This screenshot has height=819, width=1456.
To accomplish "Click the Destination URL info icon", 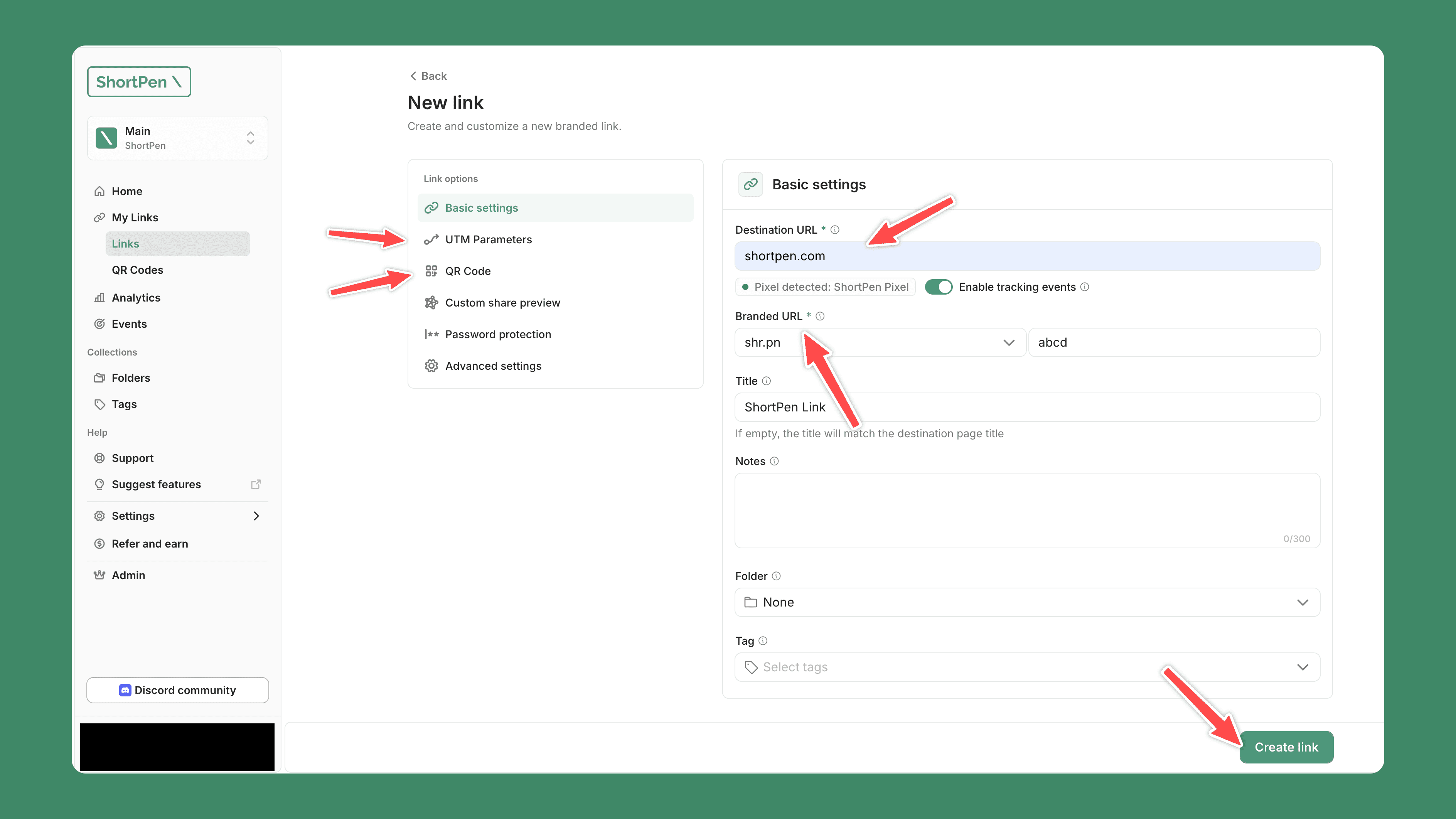I will pos(835,230).
